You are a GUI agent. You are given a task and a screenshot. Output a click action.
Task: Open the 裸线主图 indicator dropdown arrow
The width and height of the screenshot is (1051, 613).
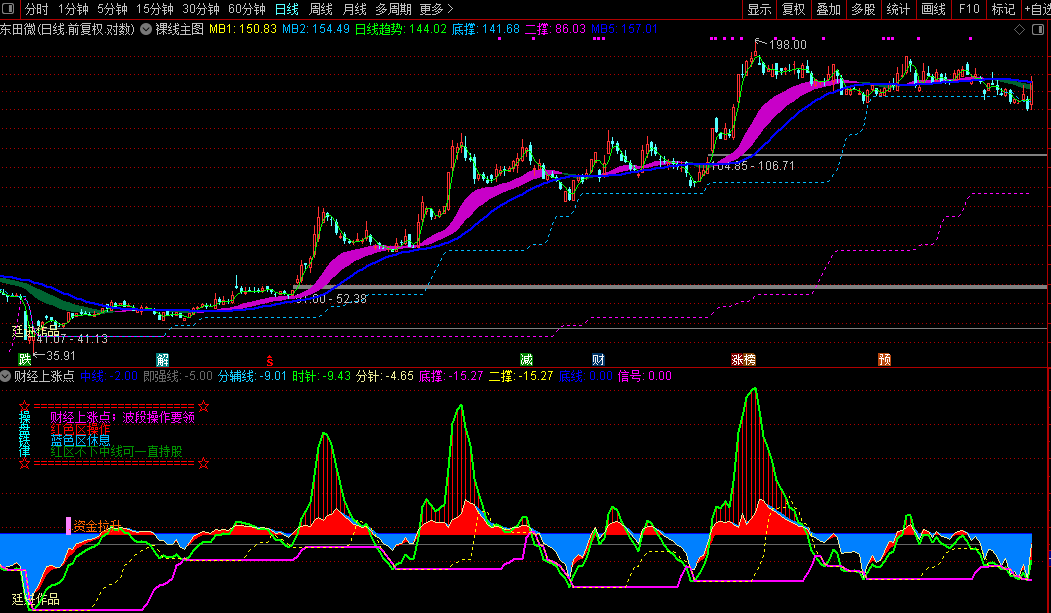(x=145, y=29)
